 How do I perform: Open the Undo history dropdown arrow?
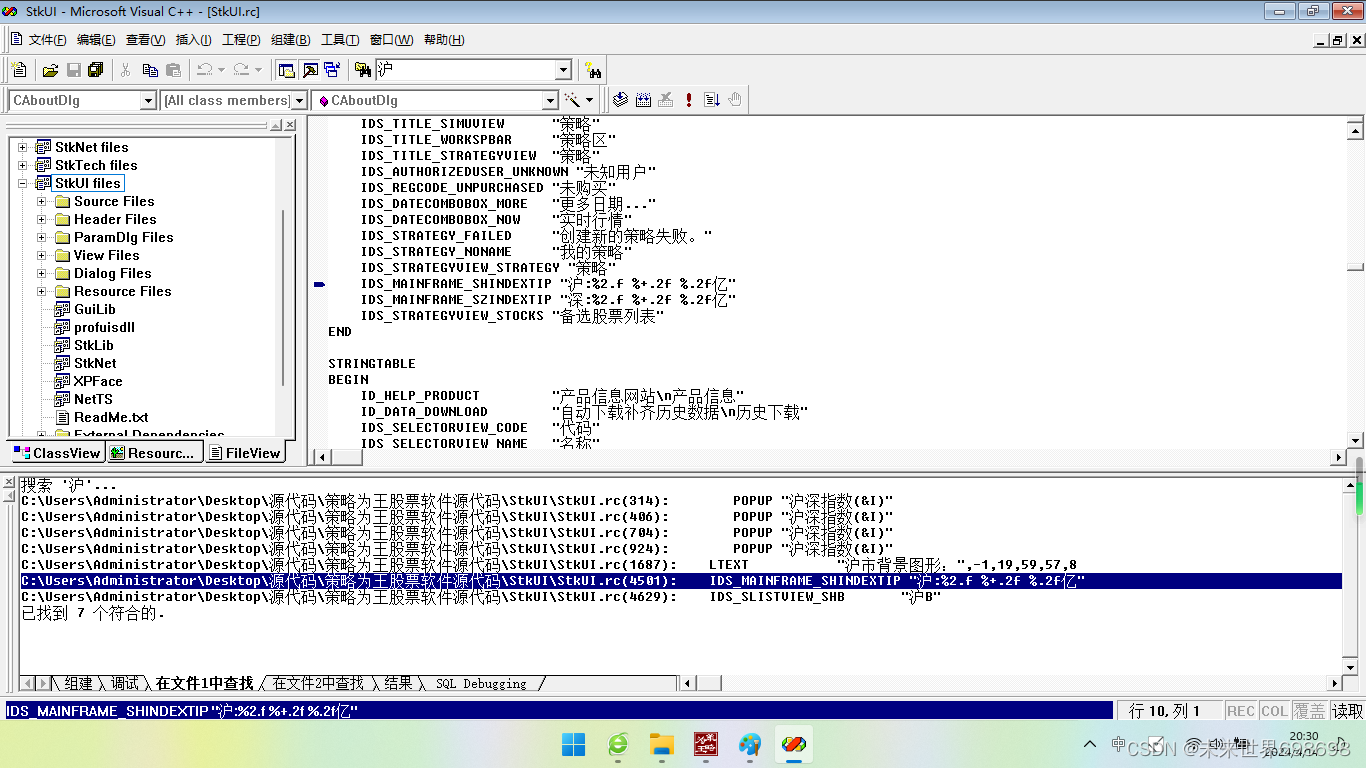[x=220, y=70]
